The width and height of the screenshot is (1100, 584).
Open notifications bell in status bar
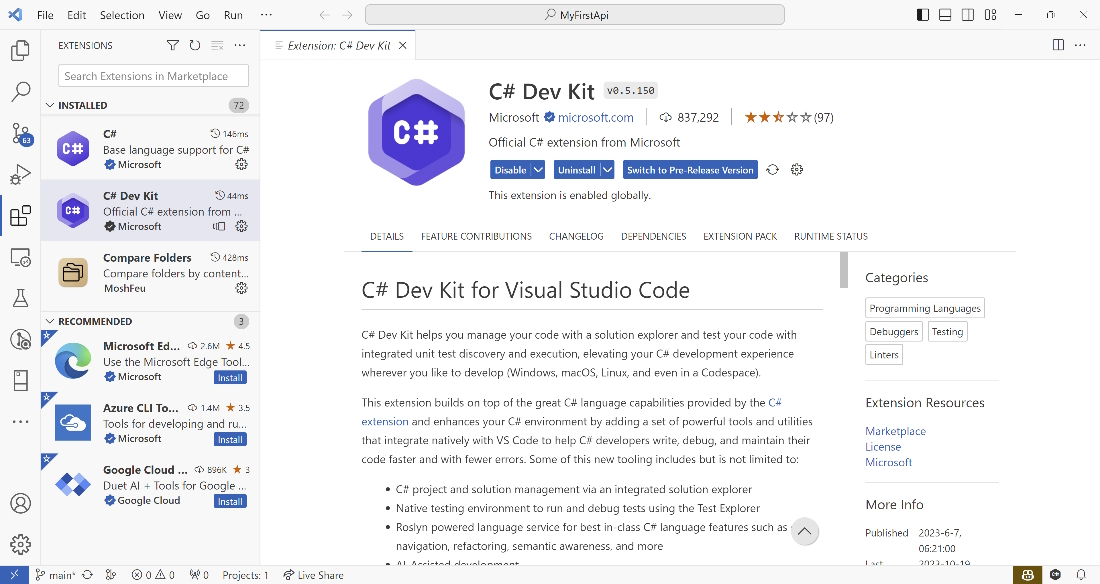[x=1081, y=575]
